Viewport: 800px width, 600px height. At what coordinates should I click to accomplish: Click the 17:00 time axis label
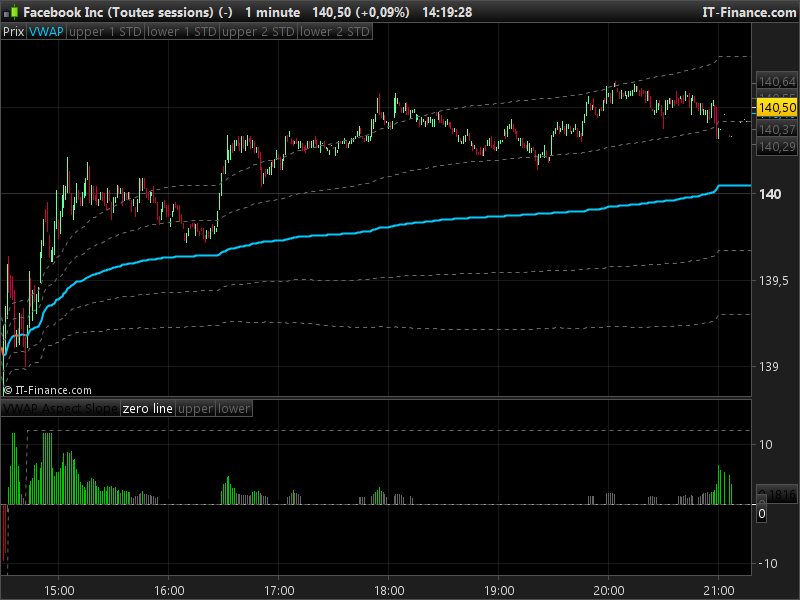click(x=279, y=591)
